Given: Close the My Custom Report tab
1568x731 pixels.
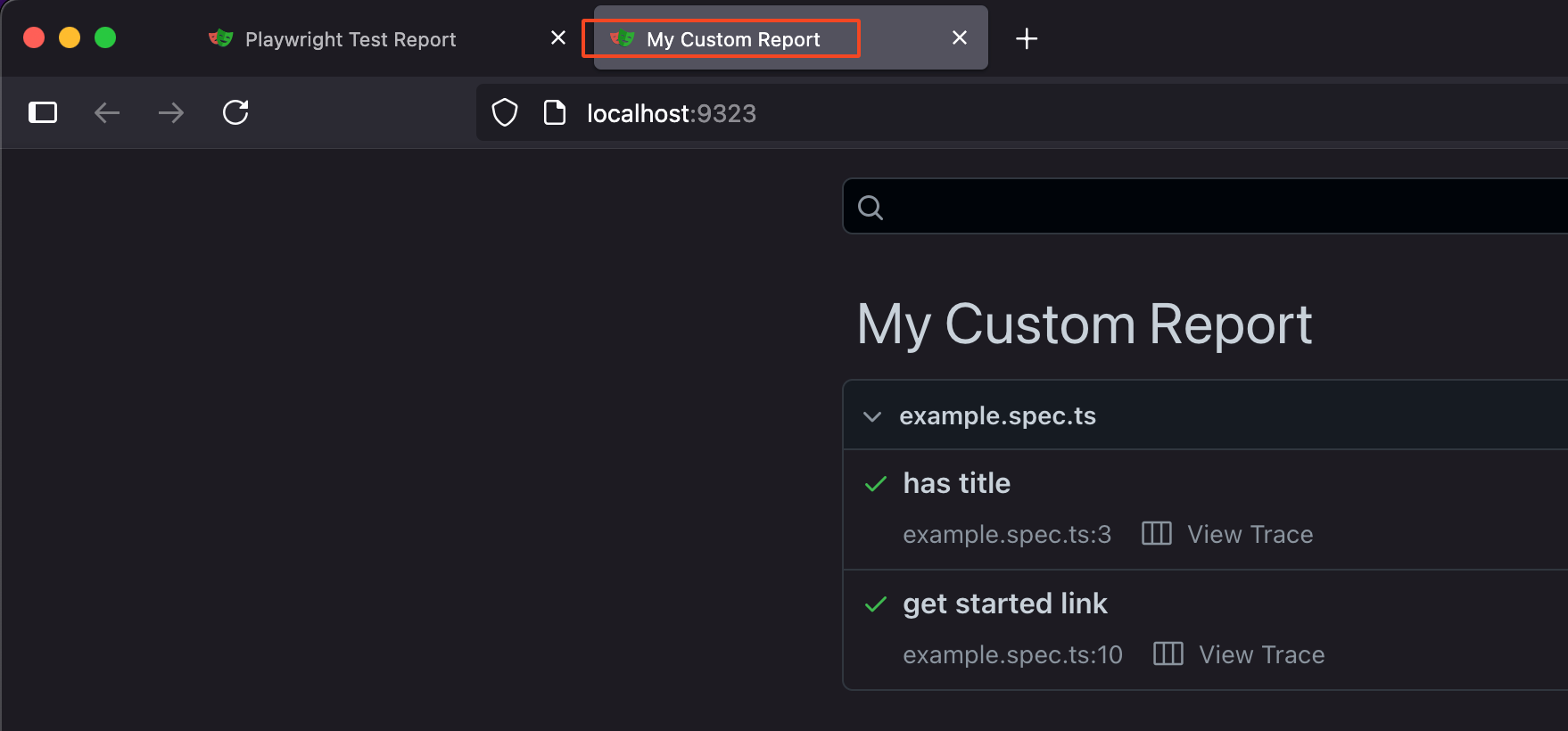Looking at the screenshot, I should pos(960,37).
